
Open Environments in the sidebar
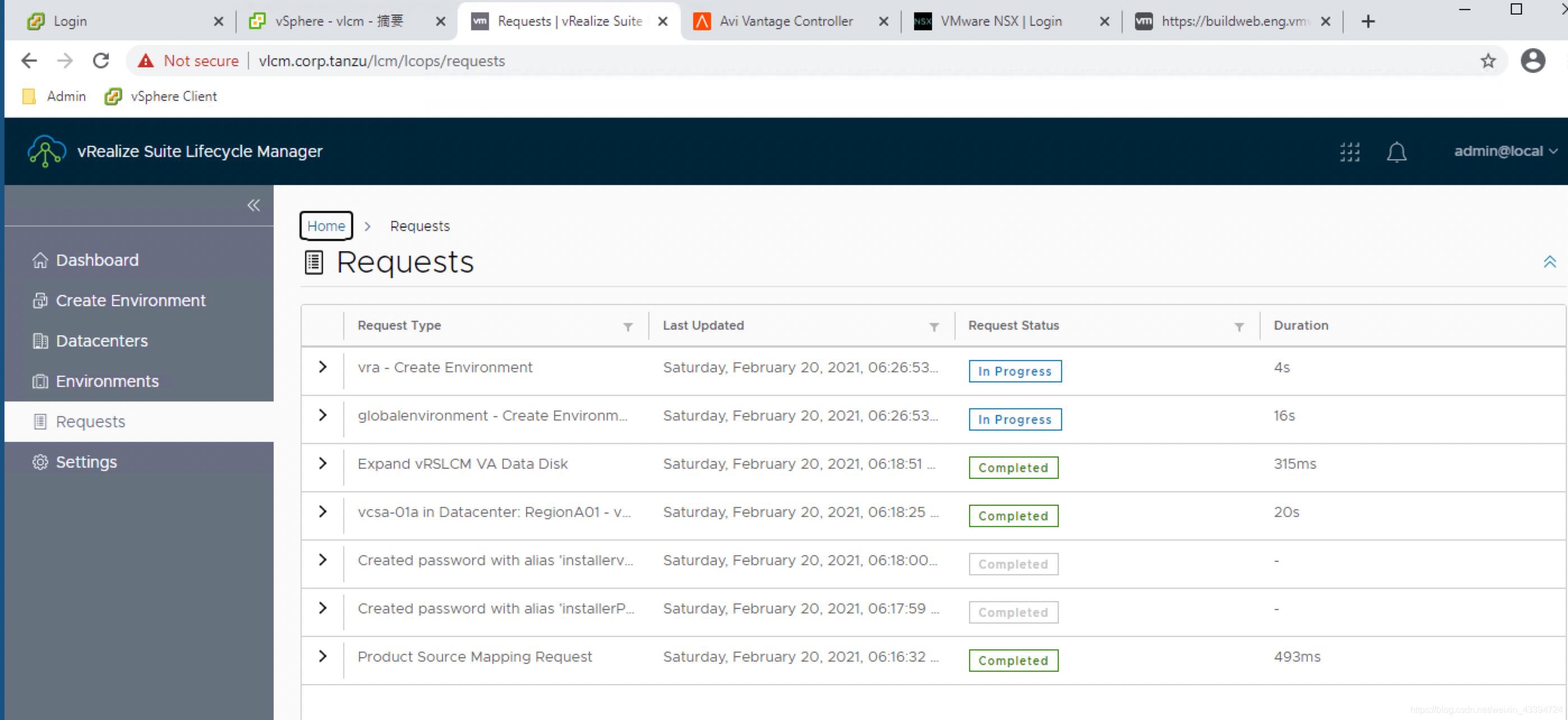pos(107,381)
